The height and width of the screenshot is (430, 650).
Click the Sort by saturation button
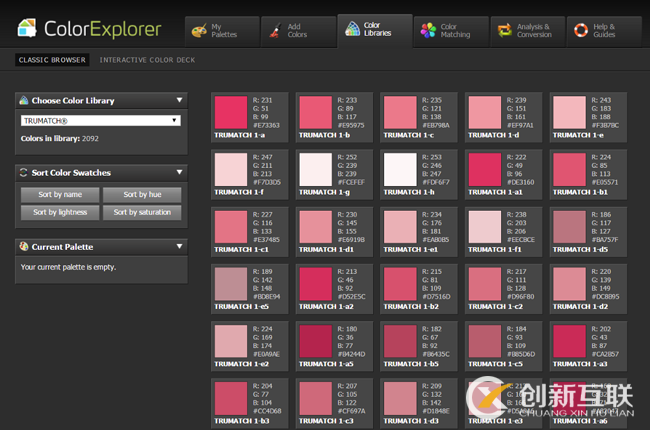point(142,212)
